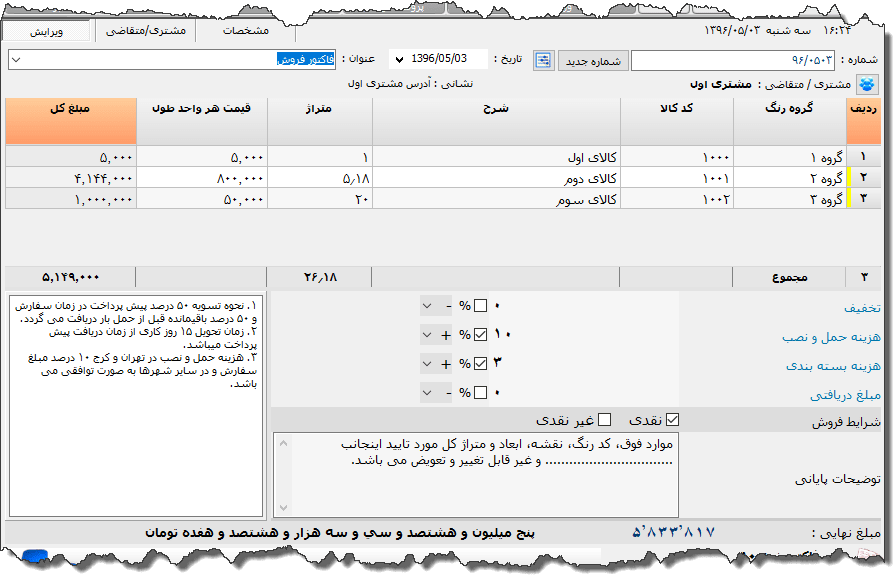Switch to the مشتری/متقاضی tab

point(146,31)
